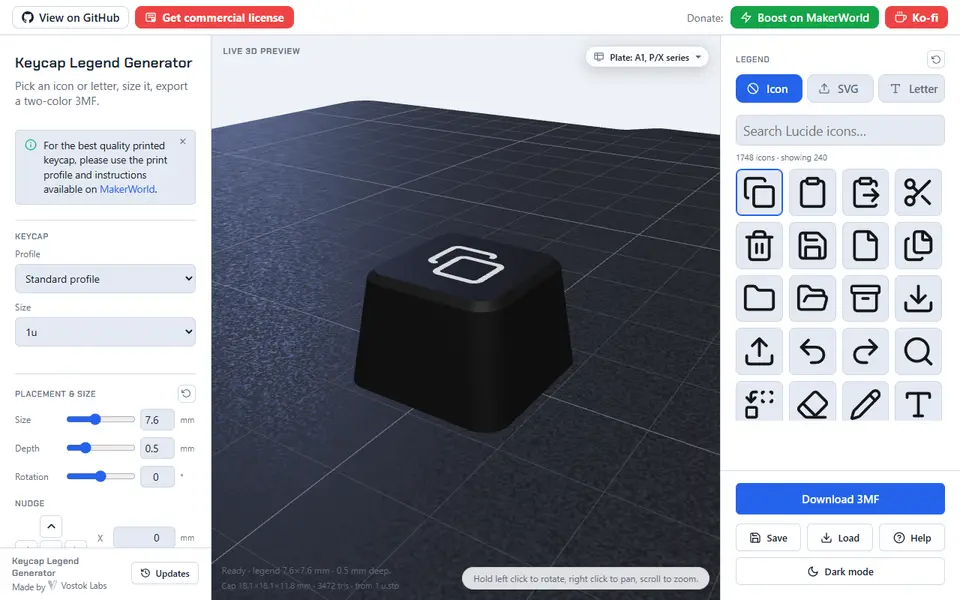Click Get commercial license button

[214, 17]
